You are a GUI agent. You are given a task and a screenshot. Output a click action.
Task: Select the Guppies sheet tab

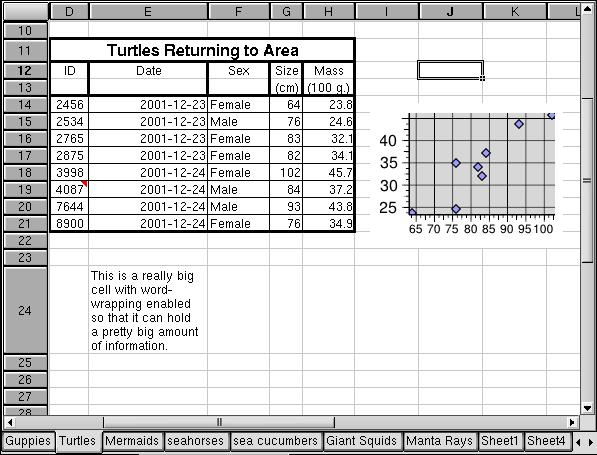28,441
